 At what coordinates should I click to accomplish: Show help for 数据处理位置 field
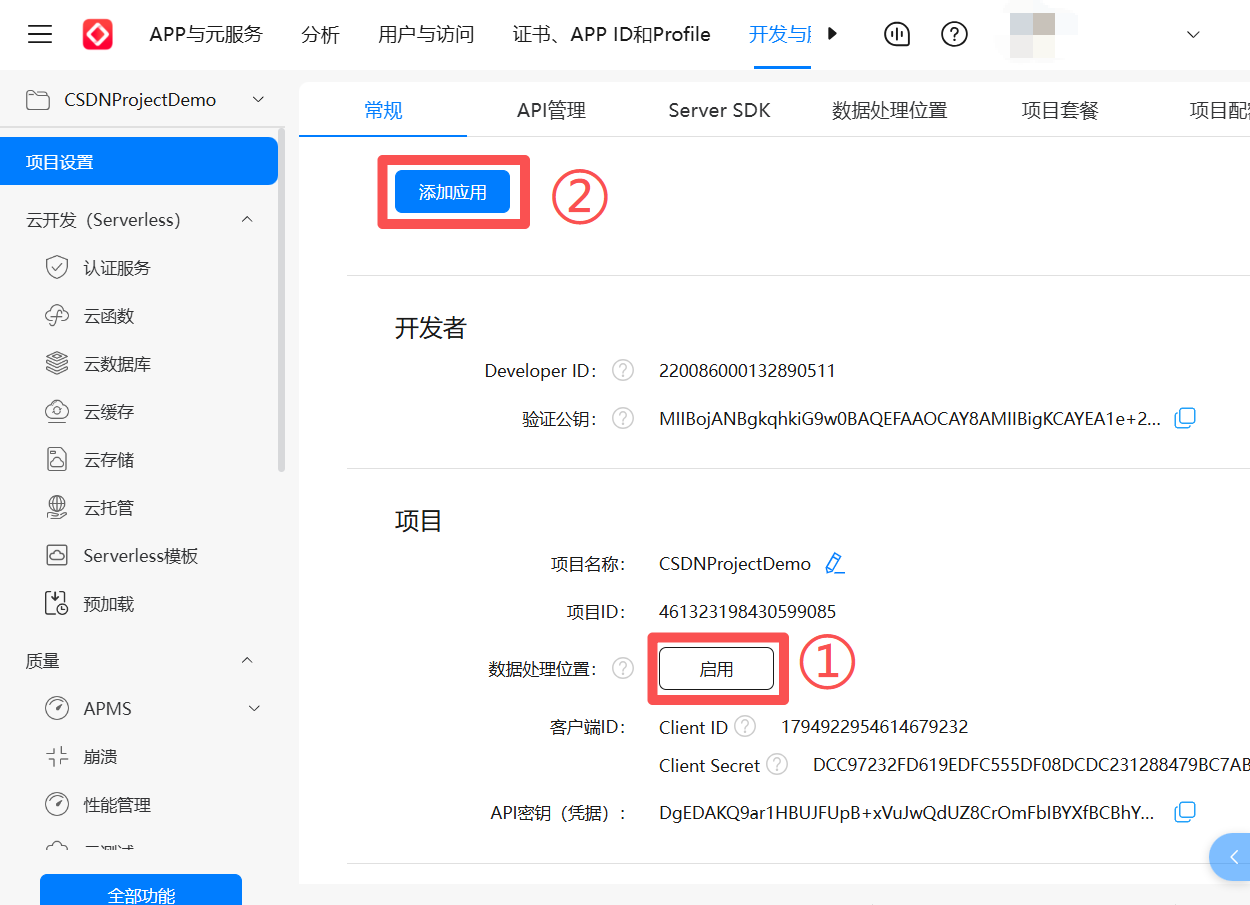click(623, 668)
